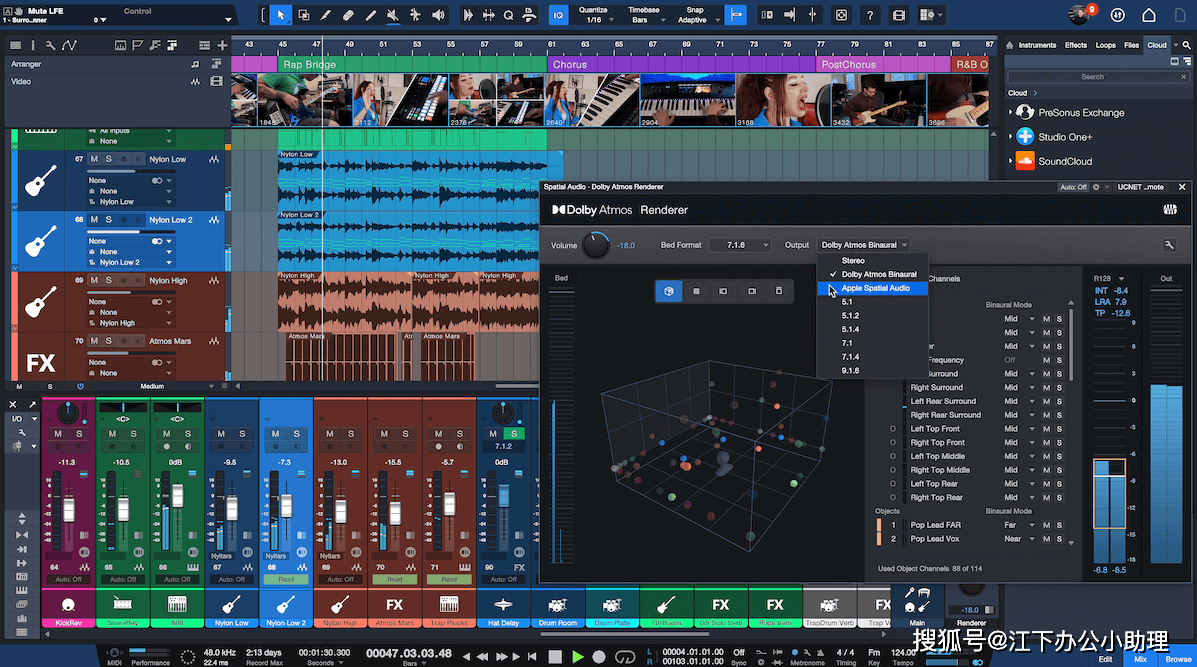The width and height of the screenshot is (1197, 667).
Task: Solo the Right Top Rear bed channel
Action: point(1059,498)
